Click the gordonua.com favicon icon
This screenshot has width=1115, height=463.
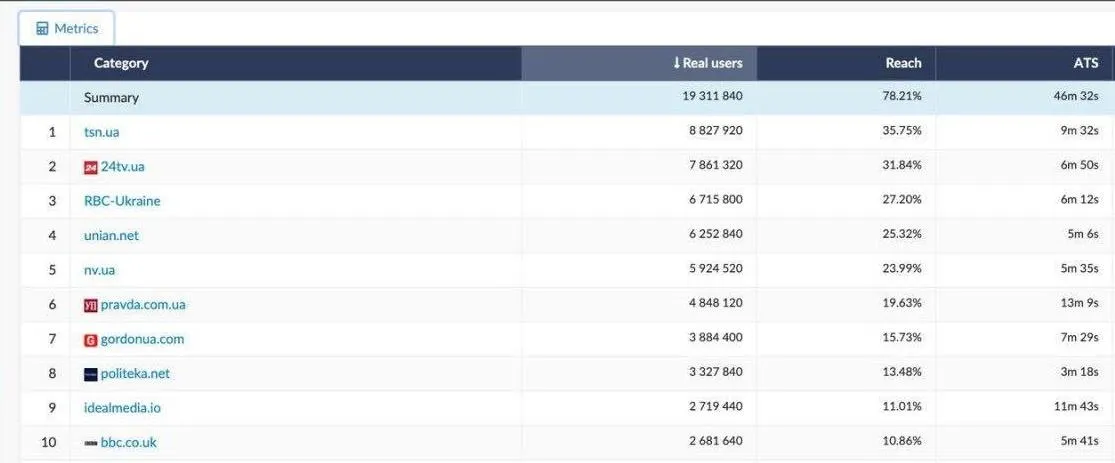91,340
